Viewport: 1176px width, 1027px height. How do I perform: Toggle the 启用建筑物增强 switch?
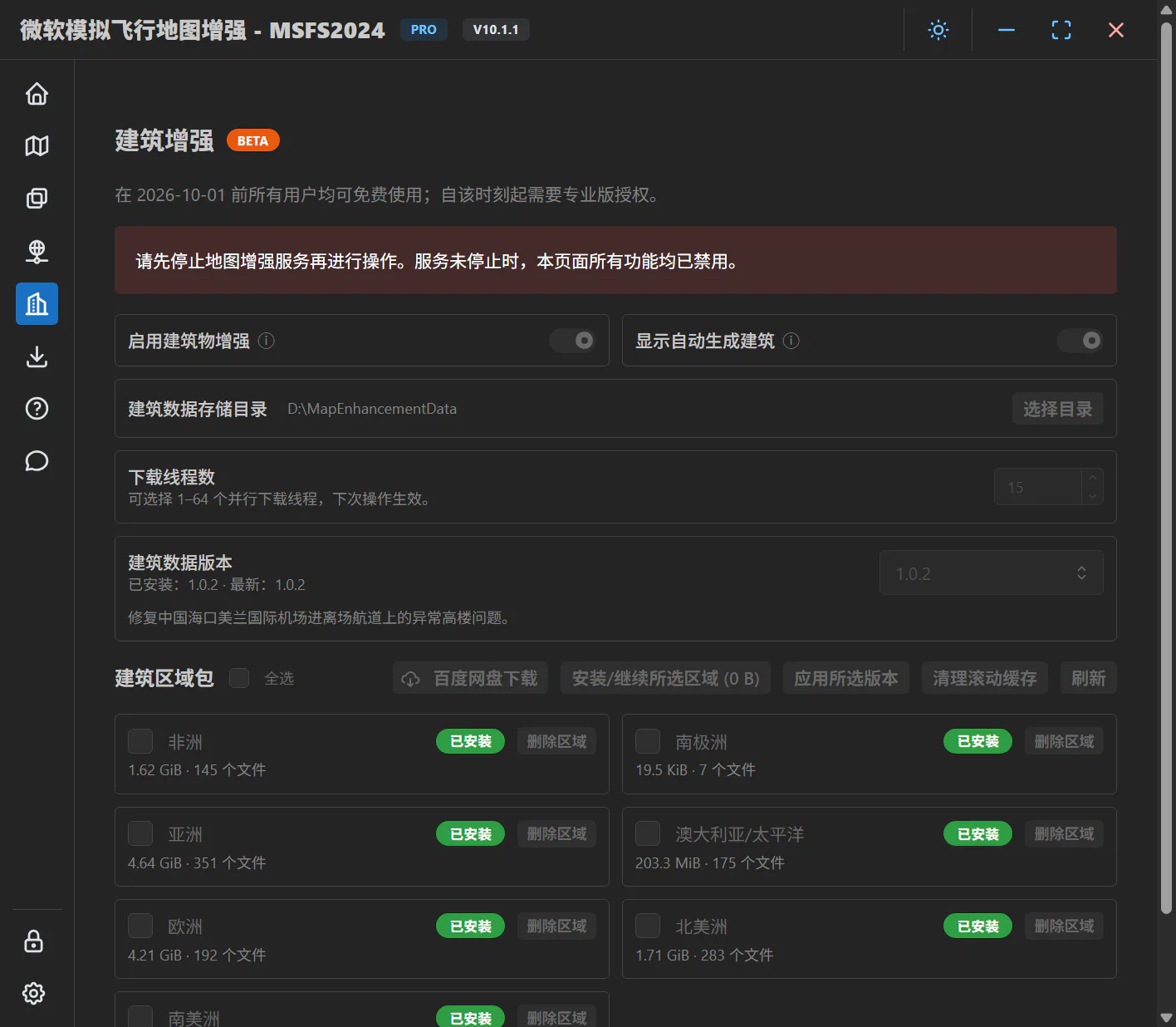[573, 341]
